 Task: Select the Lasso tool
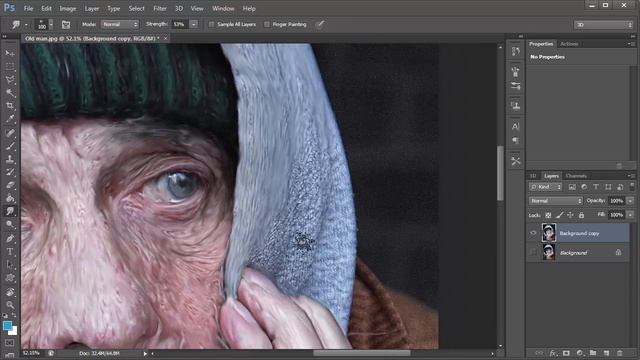(10, 80)
